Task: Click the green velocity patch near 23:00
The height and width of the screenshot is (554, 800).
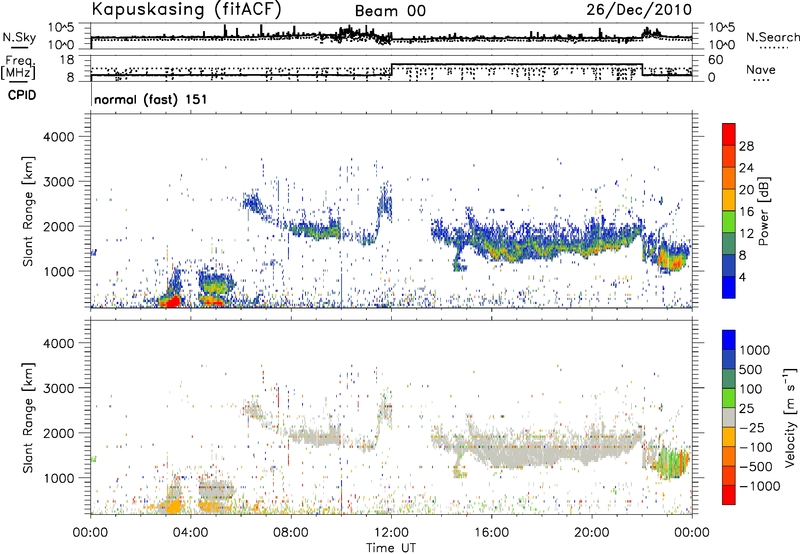Action: pos(671,463)
